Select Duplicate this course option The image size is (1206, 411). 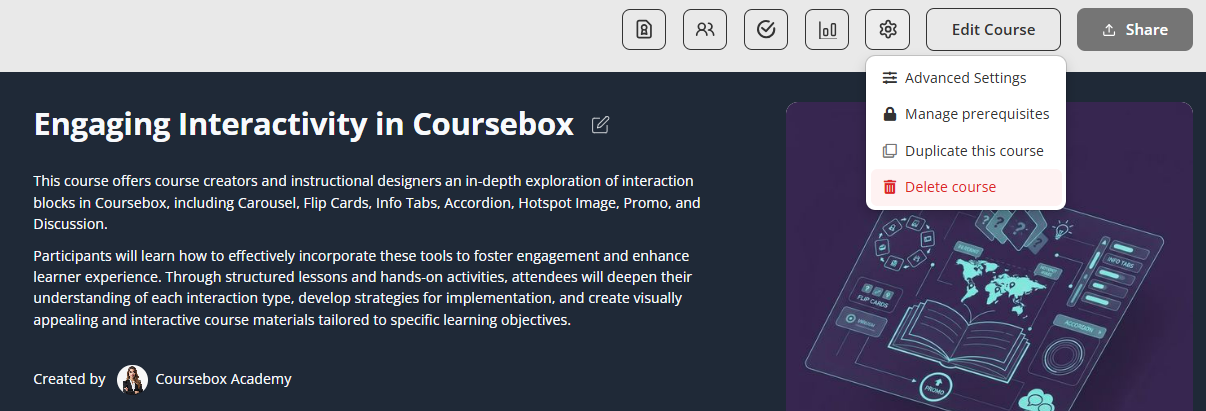973,151
